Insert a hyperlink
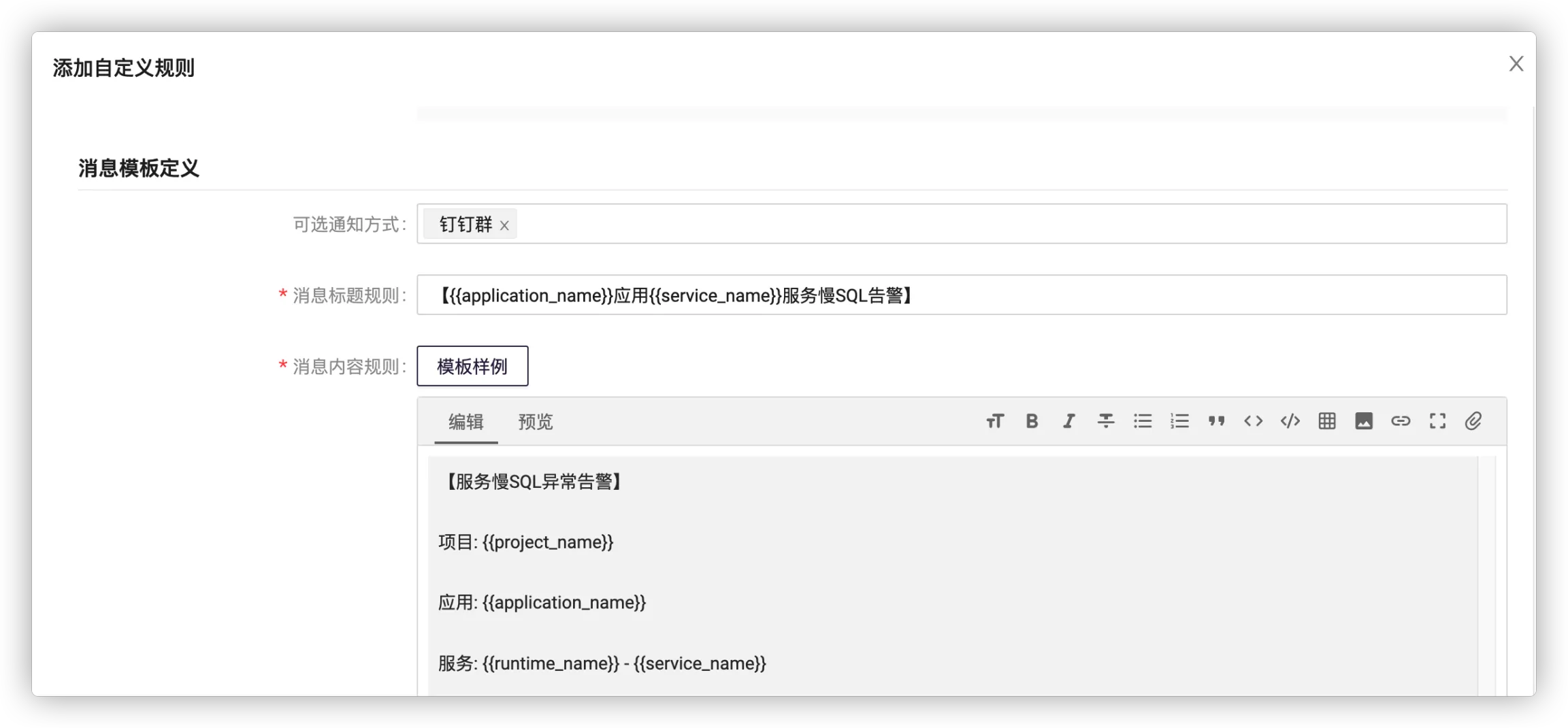 pos(1401,421)
